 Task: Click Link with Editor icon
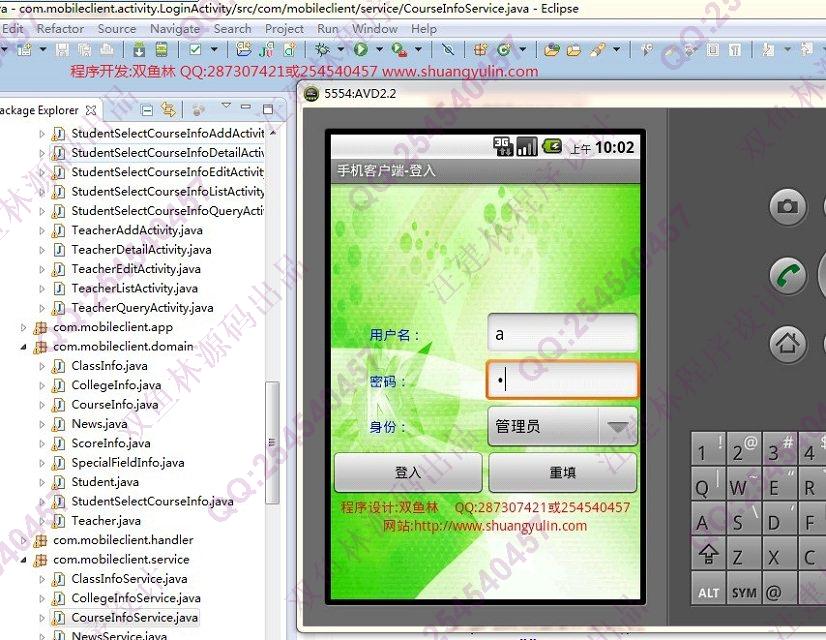pyautogui.click(x=168, y=110)
